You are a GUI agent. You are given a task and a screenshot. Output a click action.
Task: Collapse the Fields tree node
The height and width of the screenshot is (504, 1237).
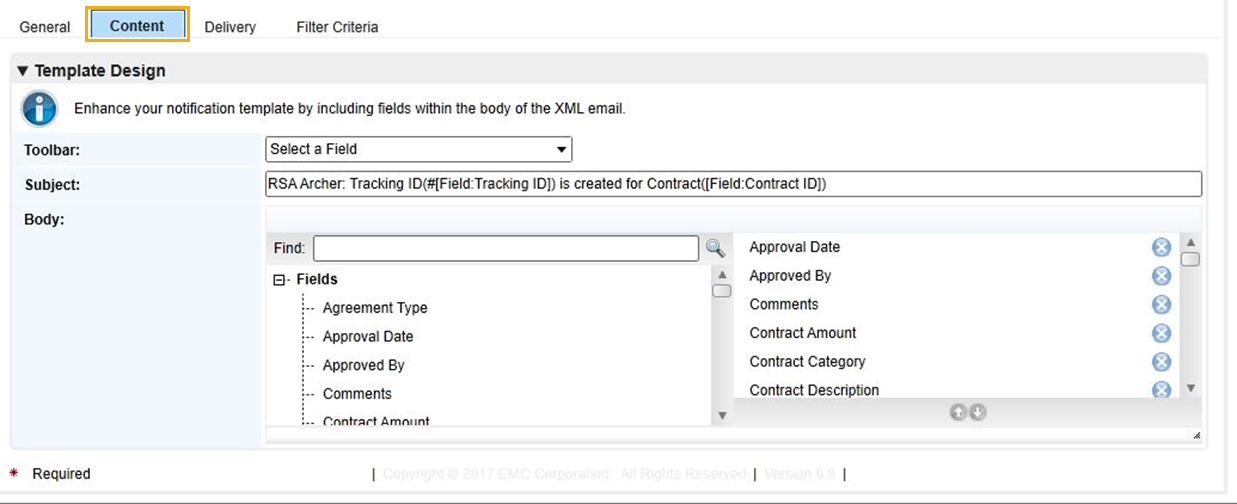(x=280, y=280)
